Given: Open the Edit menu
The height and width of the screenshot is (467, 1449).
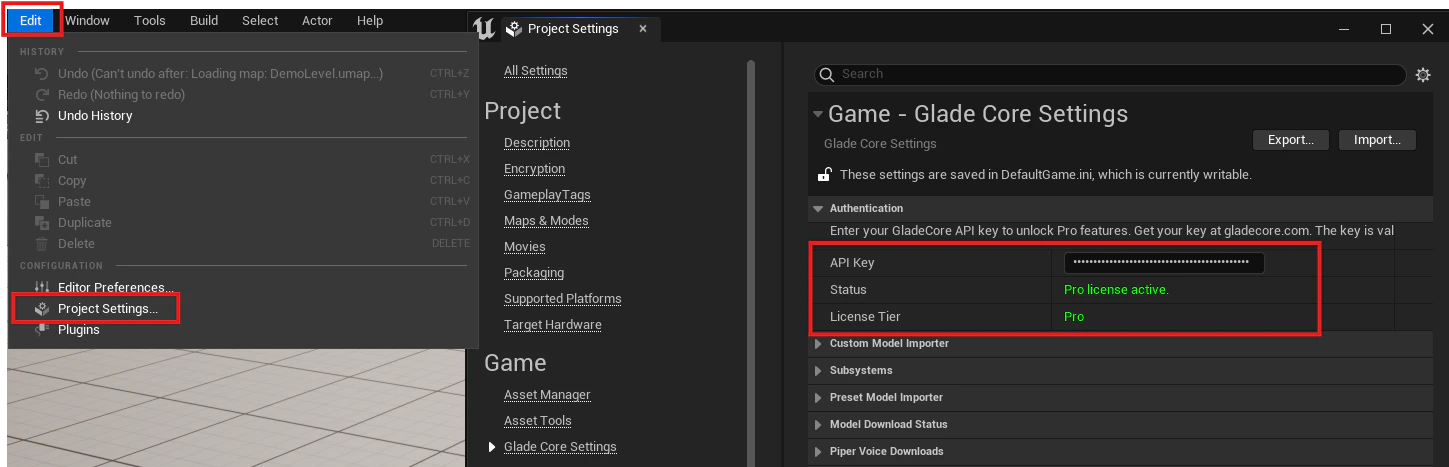Looking at the screenshot, I should pos(33,20).
